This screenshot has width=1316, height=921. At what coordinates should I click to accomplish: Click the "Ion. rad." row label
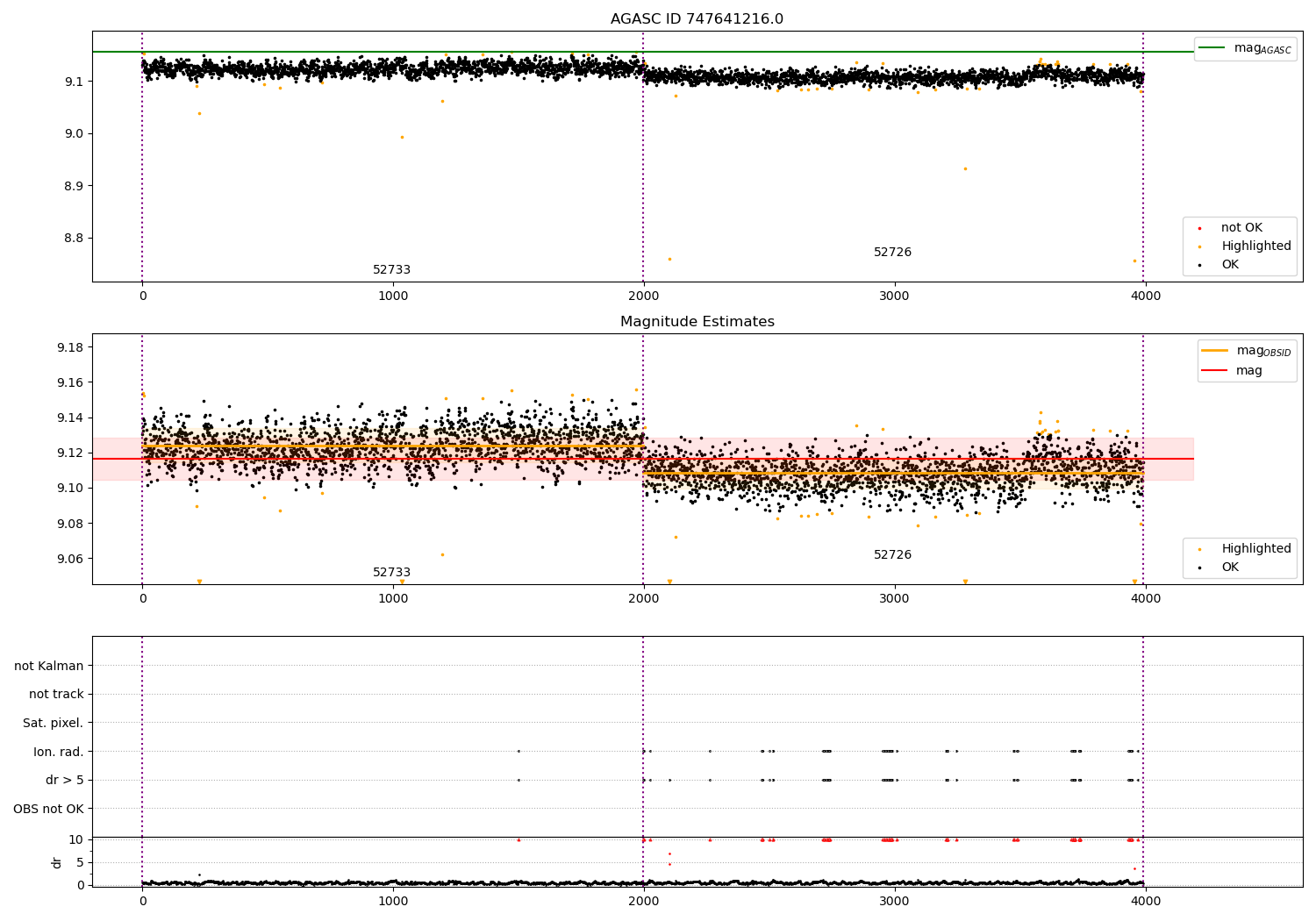point(59,752)
